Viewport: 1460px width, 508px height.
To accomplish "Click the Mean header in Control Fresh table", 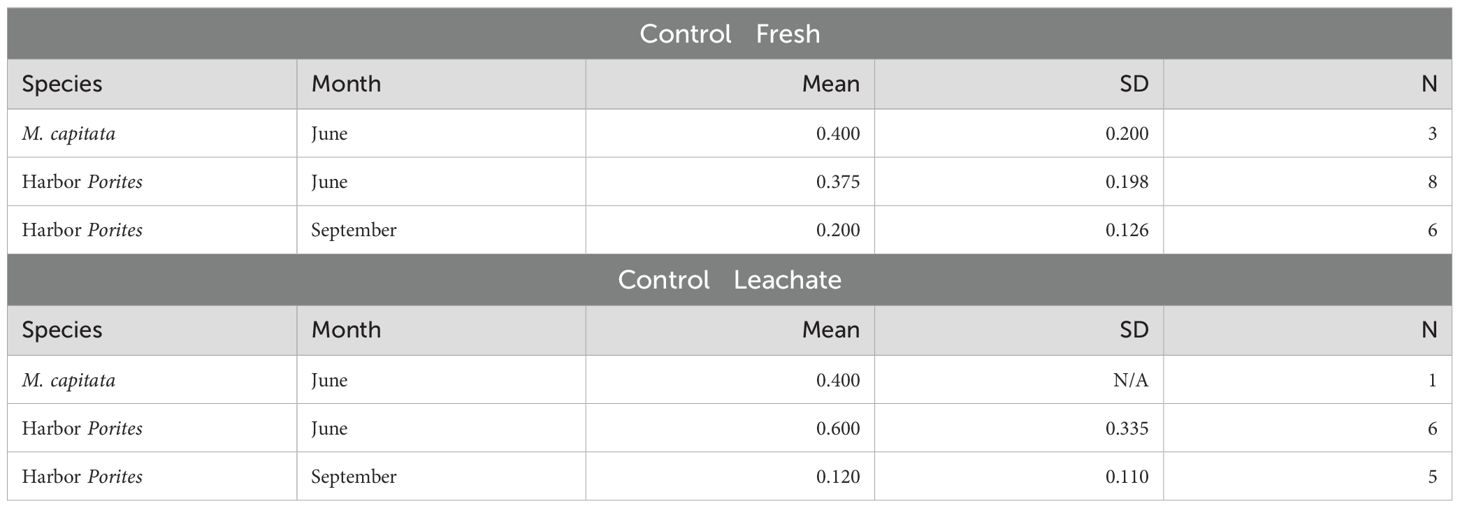I will [x=730, y=84].
